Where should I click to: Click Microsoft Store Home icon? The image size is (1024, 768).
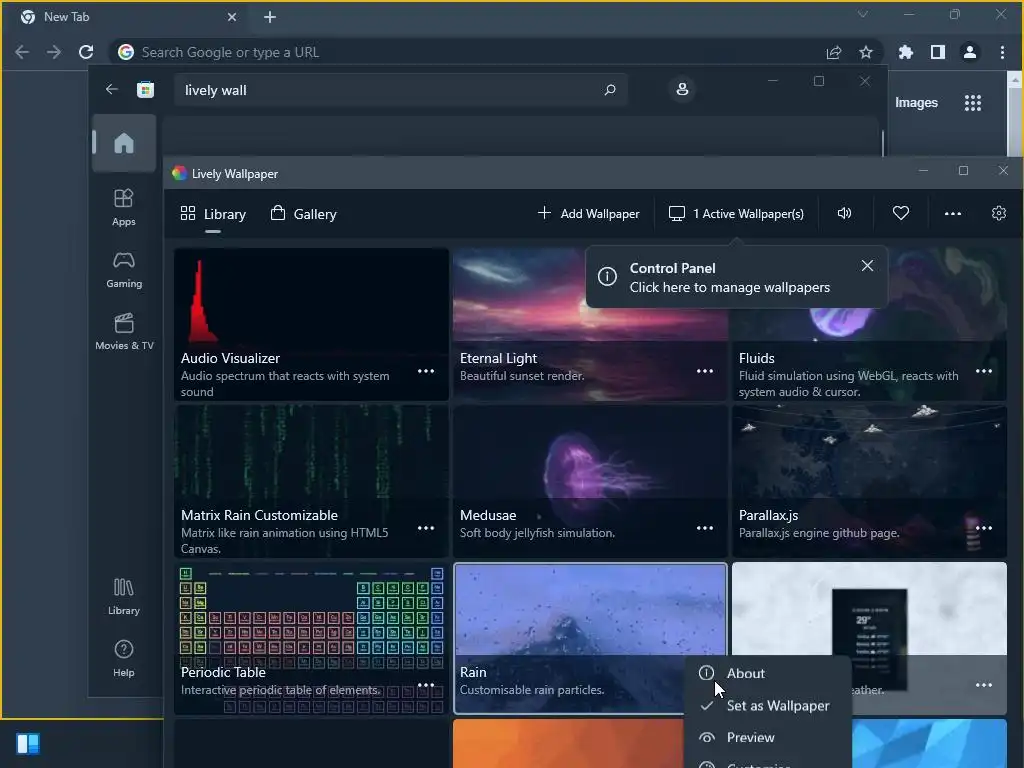click(x=123, y=143)
